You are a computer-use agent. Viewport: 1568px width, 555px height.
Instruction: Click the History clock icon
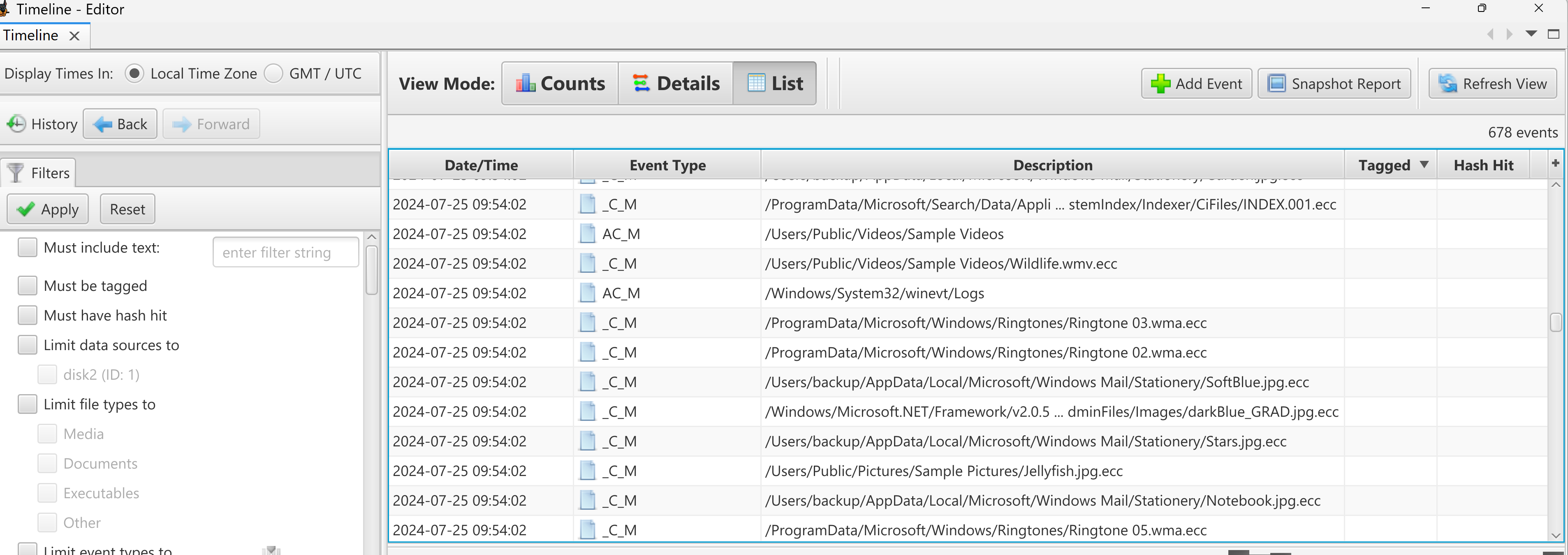pos(16,124)
